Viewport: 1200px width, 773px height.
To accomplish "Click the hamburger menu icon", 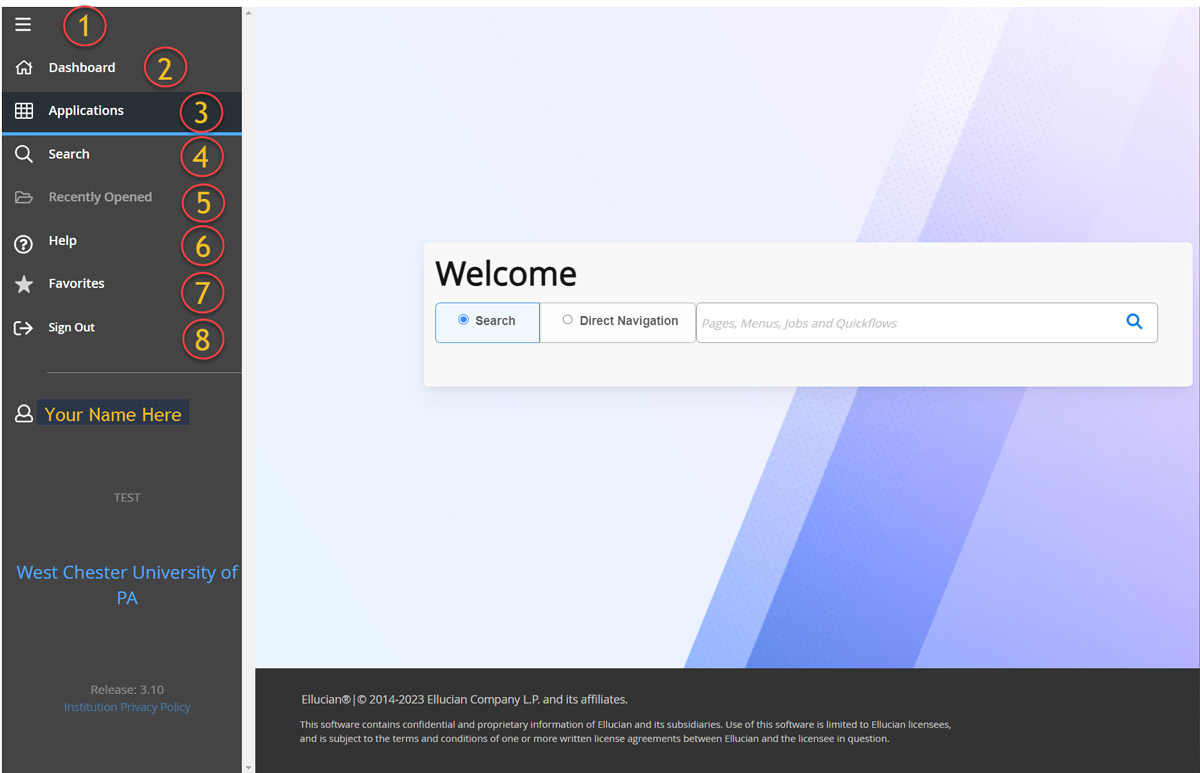I will (x=23, y=25).
